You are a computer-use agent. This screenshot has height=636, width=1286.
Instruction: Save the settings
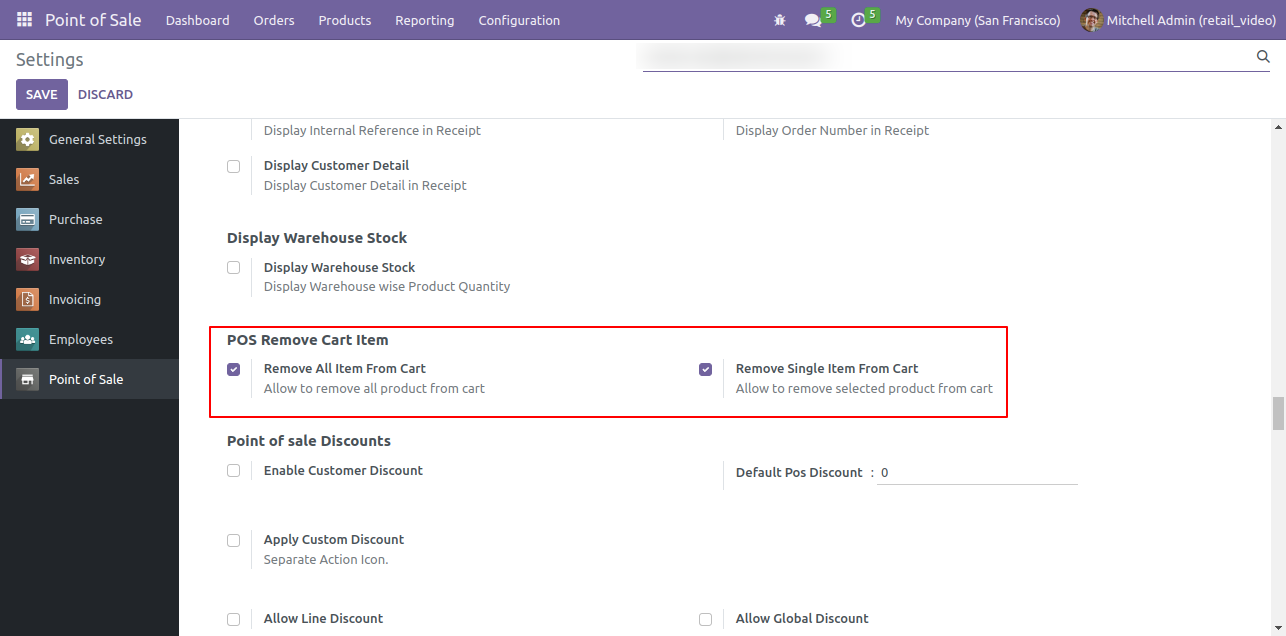pos(42,94)
